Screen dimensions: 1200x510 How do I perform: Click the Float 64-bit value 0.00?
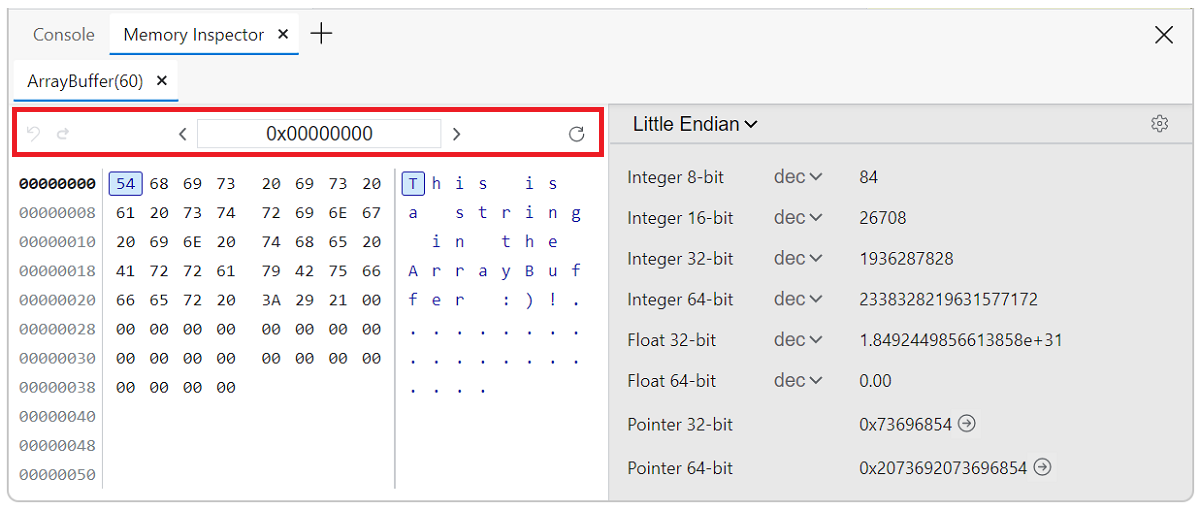[875, 380]
